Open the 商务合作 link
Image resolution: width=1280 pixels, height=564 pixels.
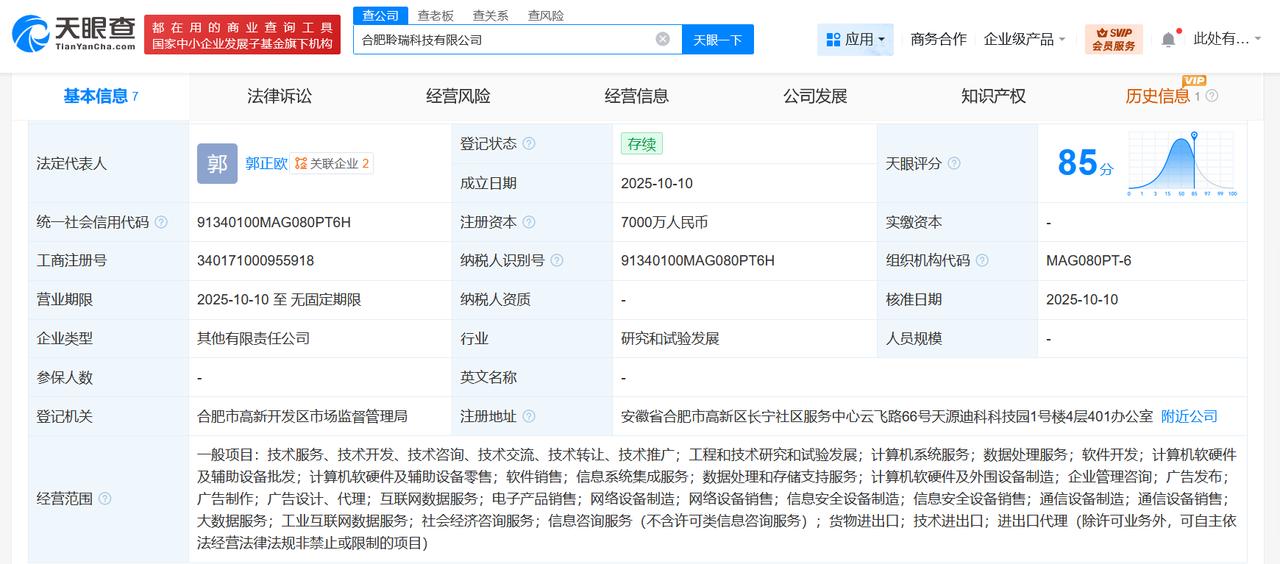click(938, 39)
